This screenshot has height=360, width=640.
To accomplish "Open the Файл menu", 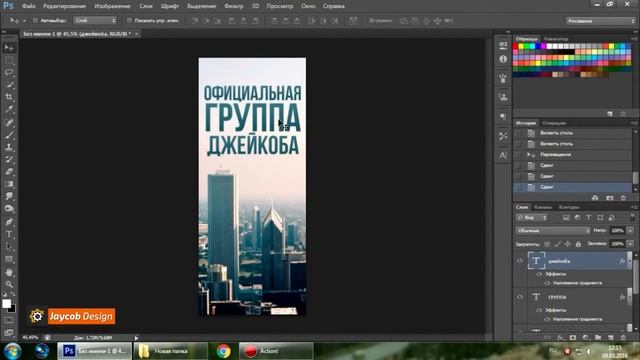I will tap(28, 6).
